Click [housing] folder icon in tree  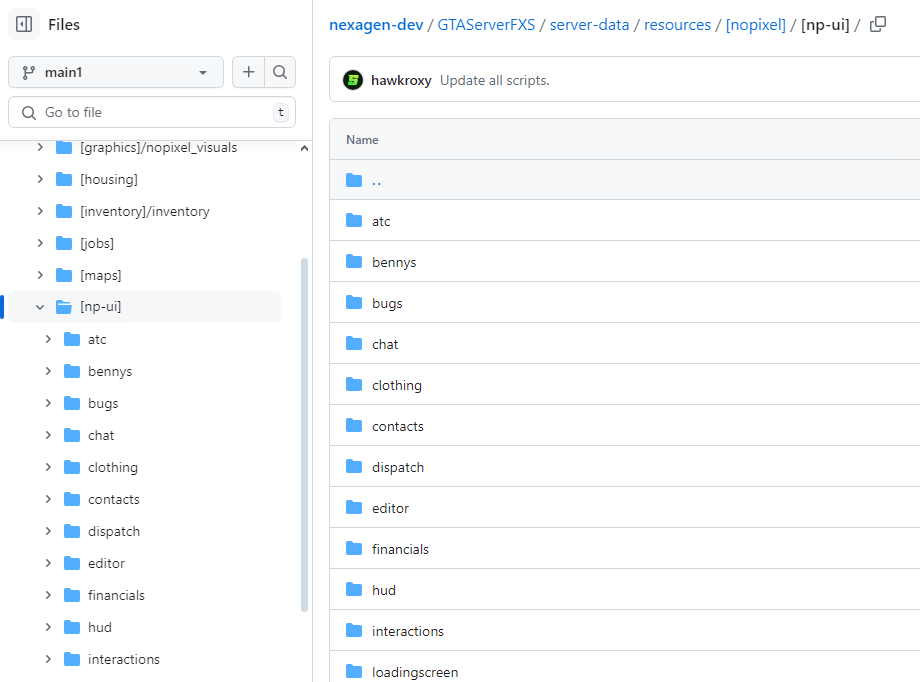(64, 179)
